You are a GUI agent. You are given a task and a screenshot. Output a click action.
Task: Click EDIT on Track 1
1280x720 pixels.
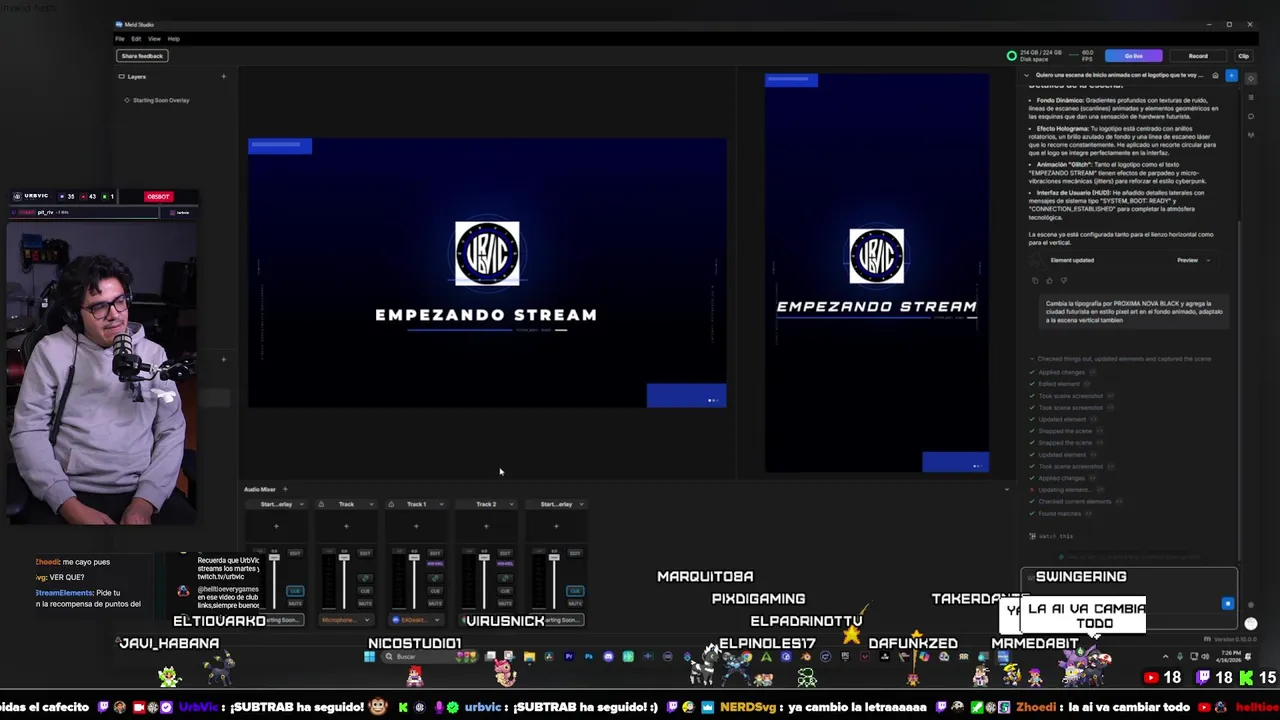click(x=435, y=553)
